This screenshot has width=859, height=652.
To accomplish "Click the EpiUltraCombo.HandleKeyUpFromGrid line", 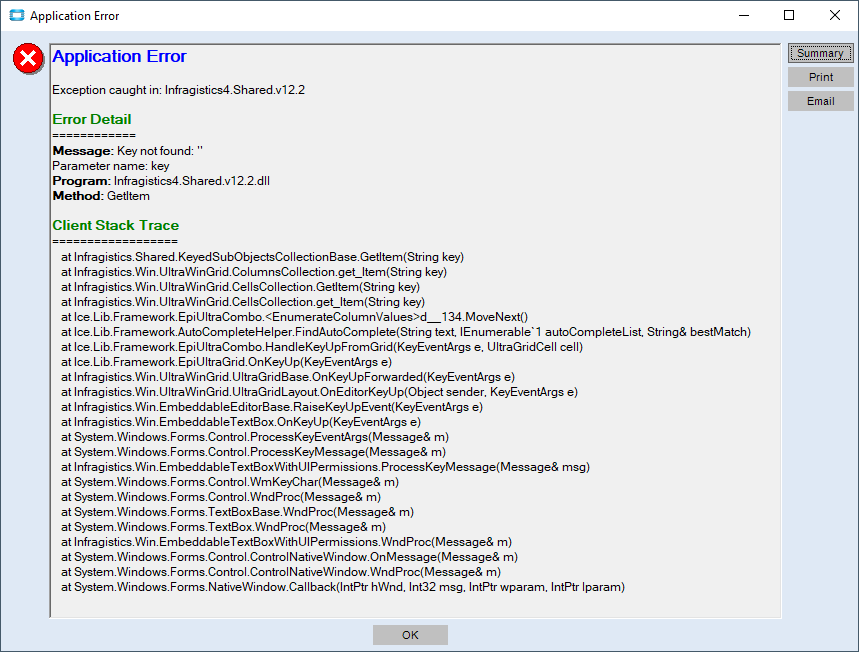I will 322,347.
